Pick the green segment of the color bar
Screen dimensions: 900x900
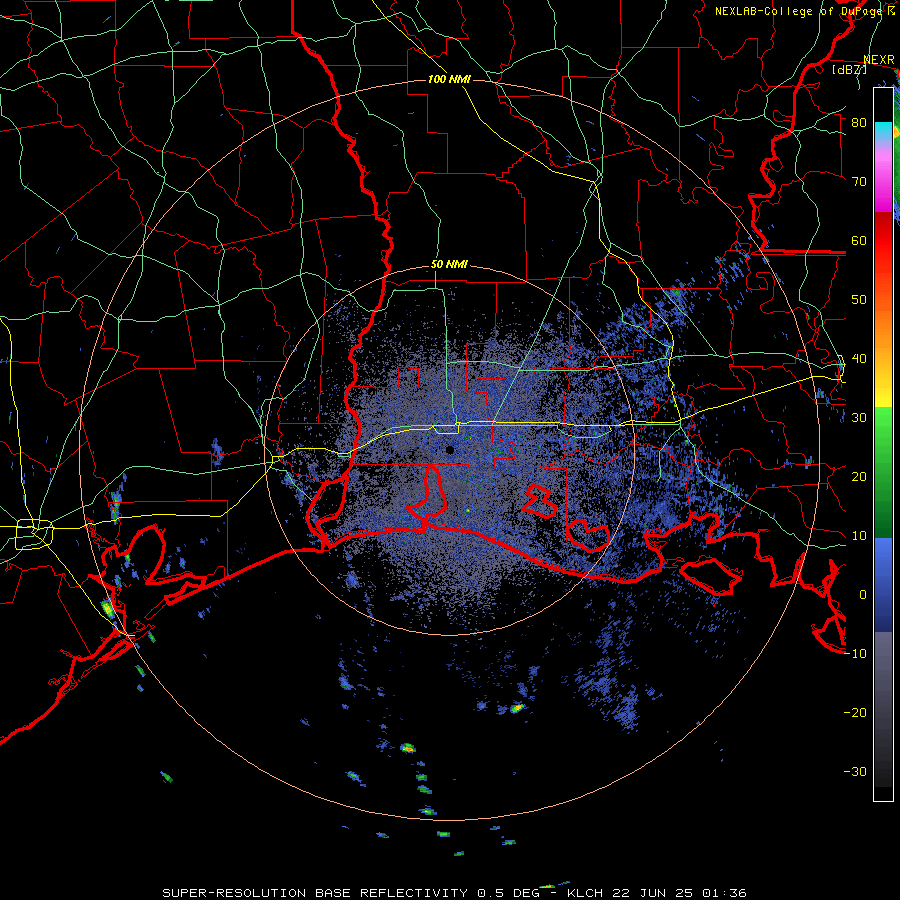click(x=883, y=472)
